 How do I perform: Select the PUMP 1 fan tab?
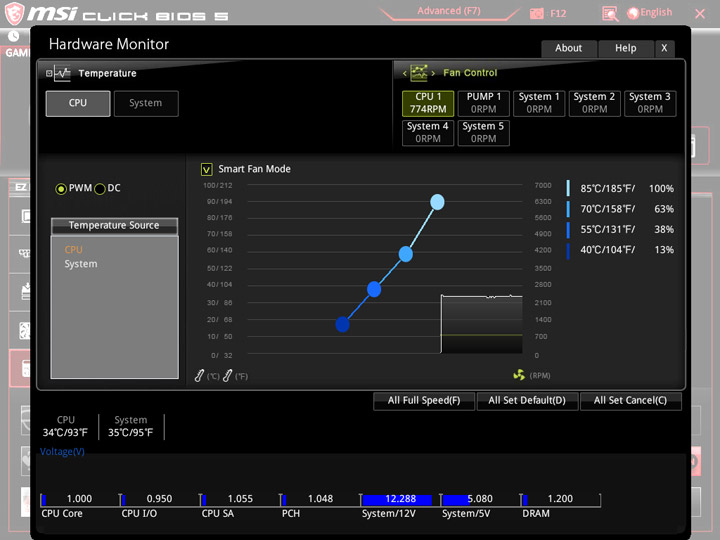[x=484, y=103]
